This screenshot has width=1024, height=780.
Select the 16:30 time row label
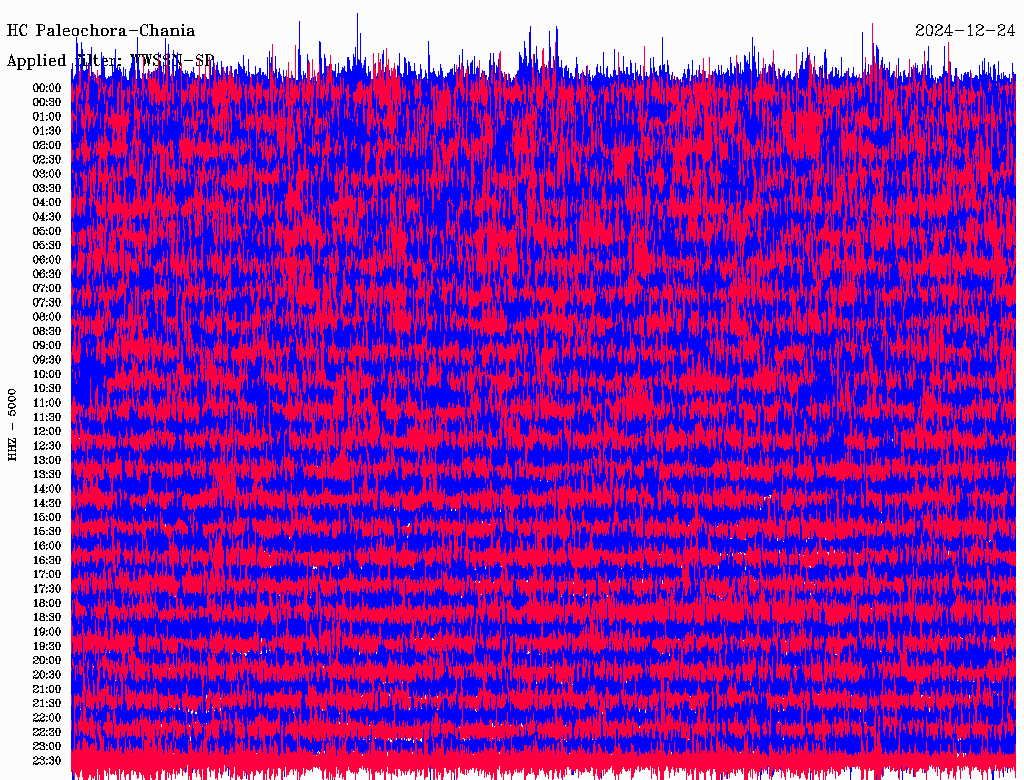point(47,561)
